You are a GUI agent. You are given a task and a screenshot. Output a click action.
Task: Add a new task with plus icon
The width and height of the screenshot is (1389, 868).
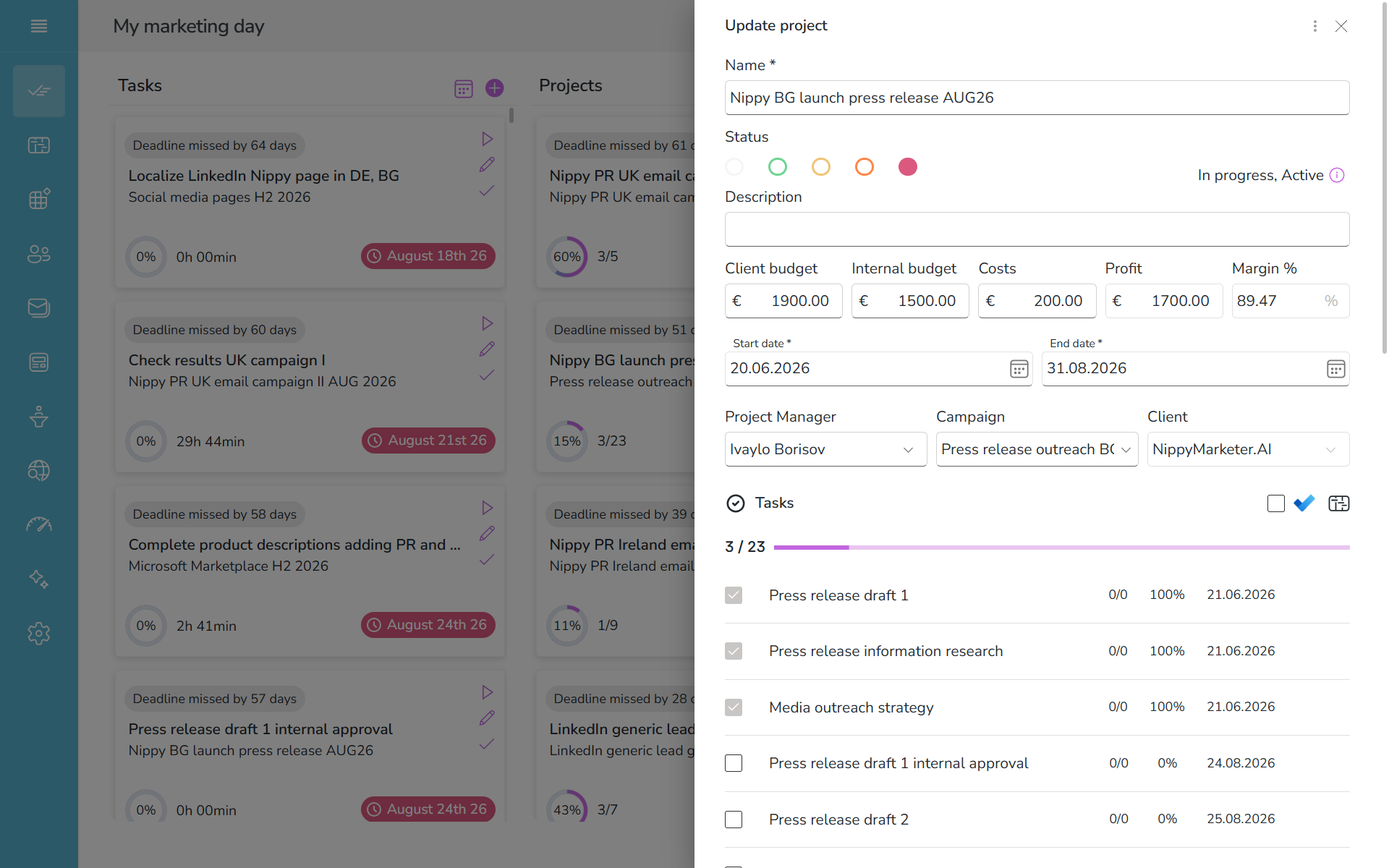(x=495, y=88)
